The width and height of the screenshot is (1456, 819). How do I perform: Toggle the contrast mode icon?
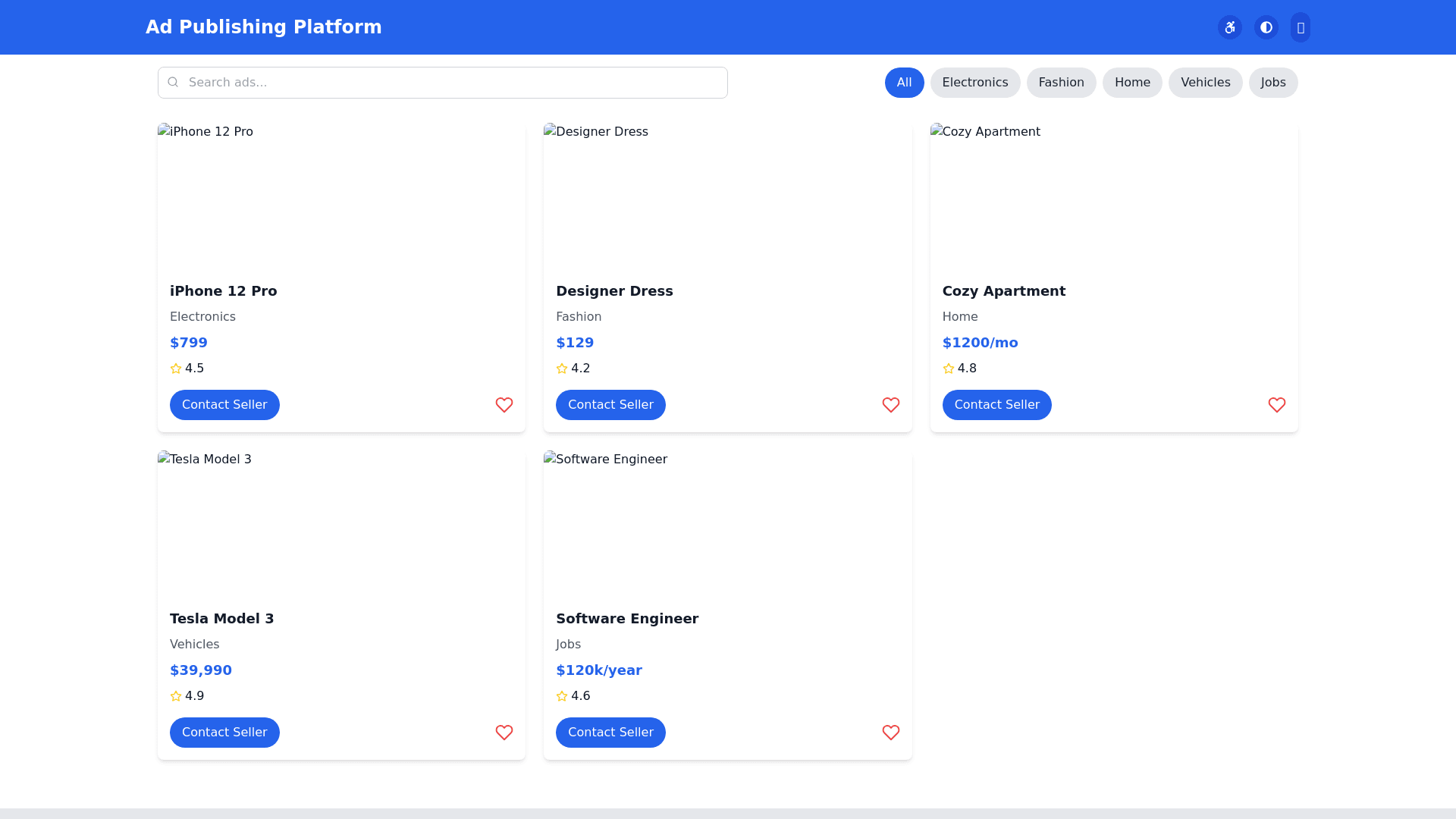1266,27
